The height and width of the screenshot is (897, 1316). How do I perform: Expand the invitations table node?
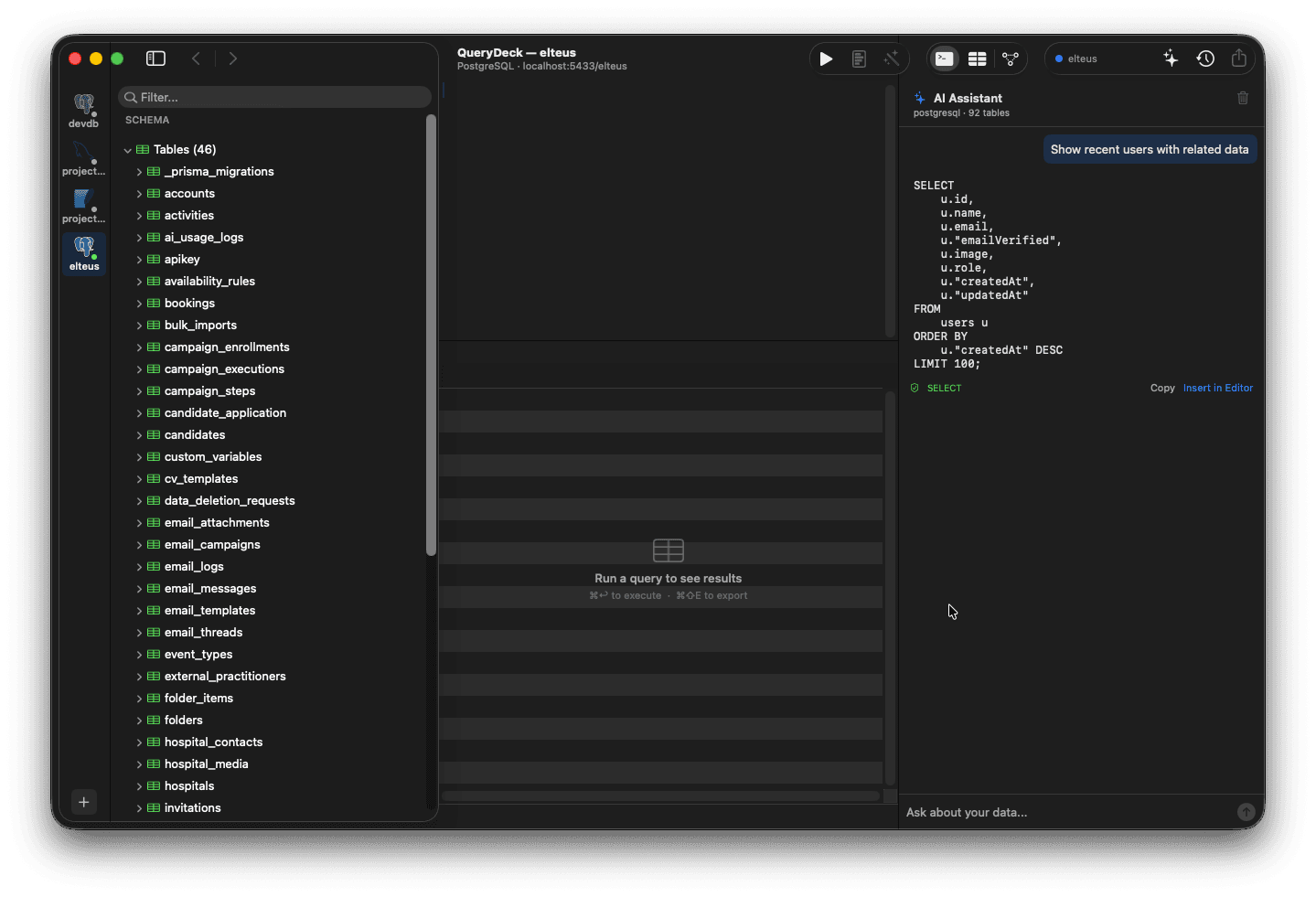tap(139, 808)
